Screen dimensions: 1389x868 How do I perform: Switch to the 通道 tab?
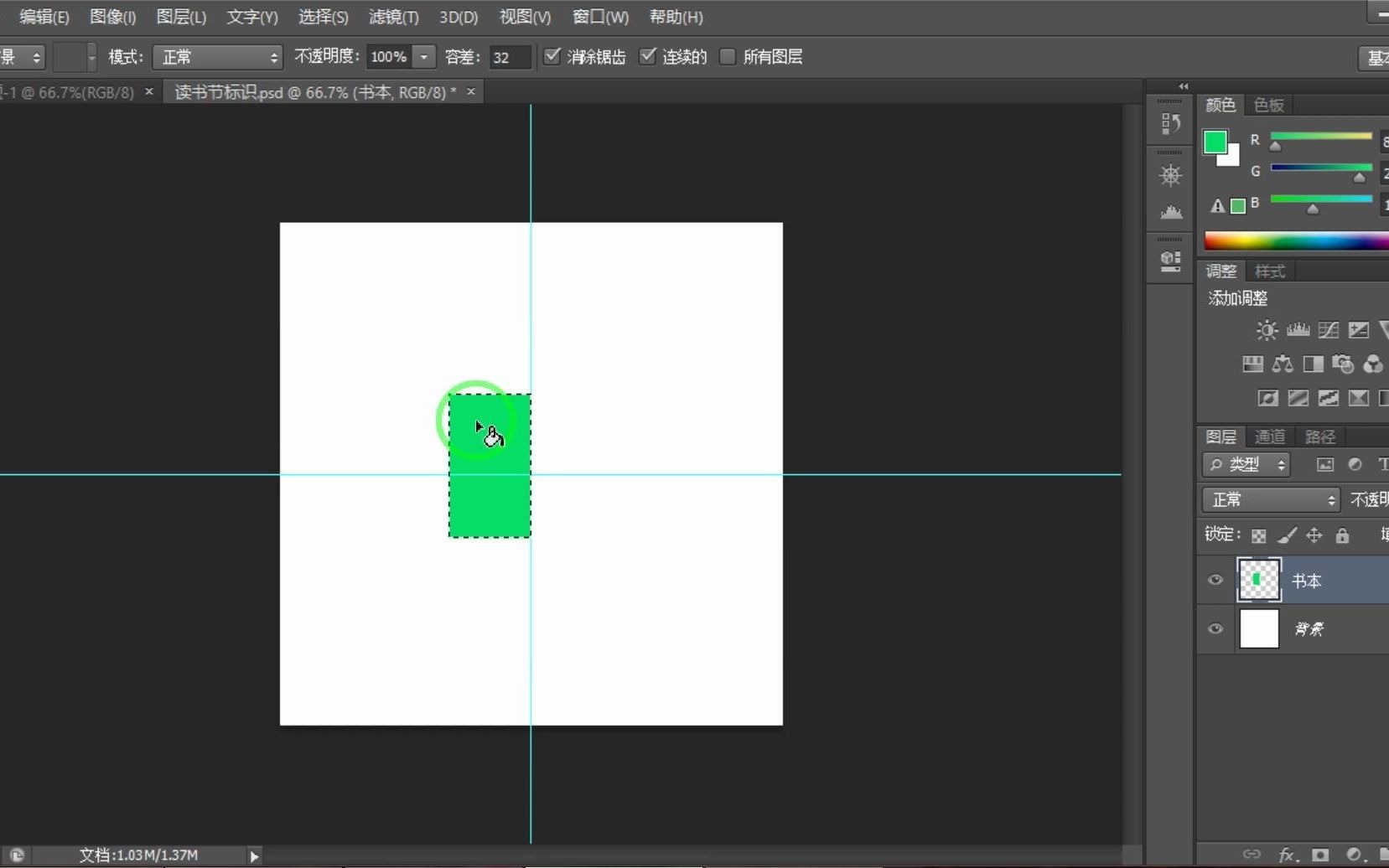point(1269,437)
